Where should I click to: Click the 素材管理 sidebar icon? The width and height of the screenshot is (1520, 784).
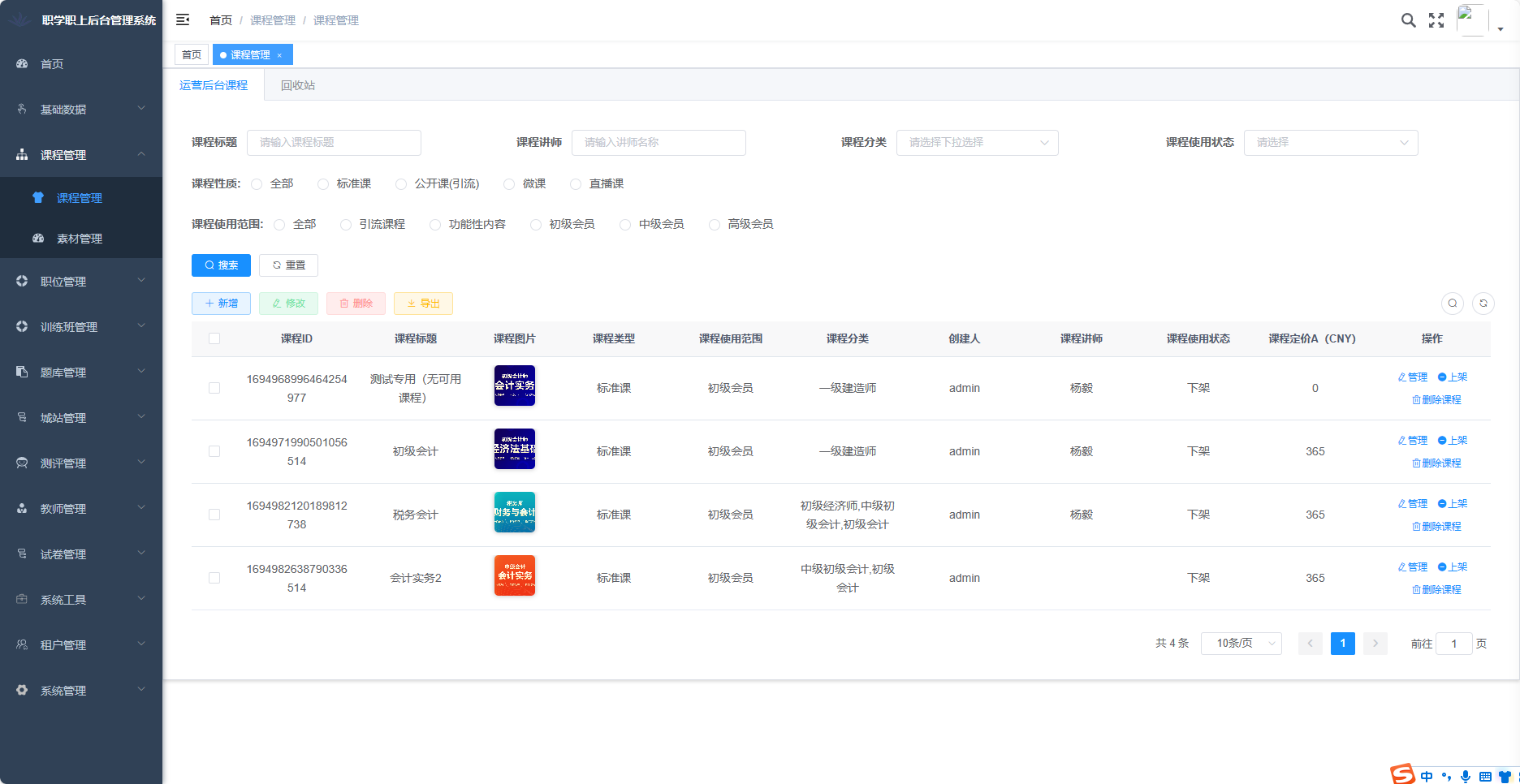(x=38, y=239)
